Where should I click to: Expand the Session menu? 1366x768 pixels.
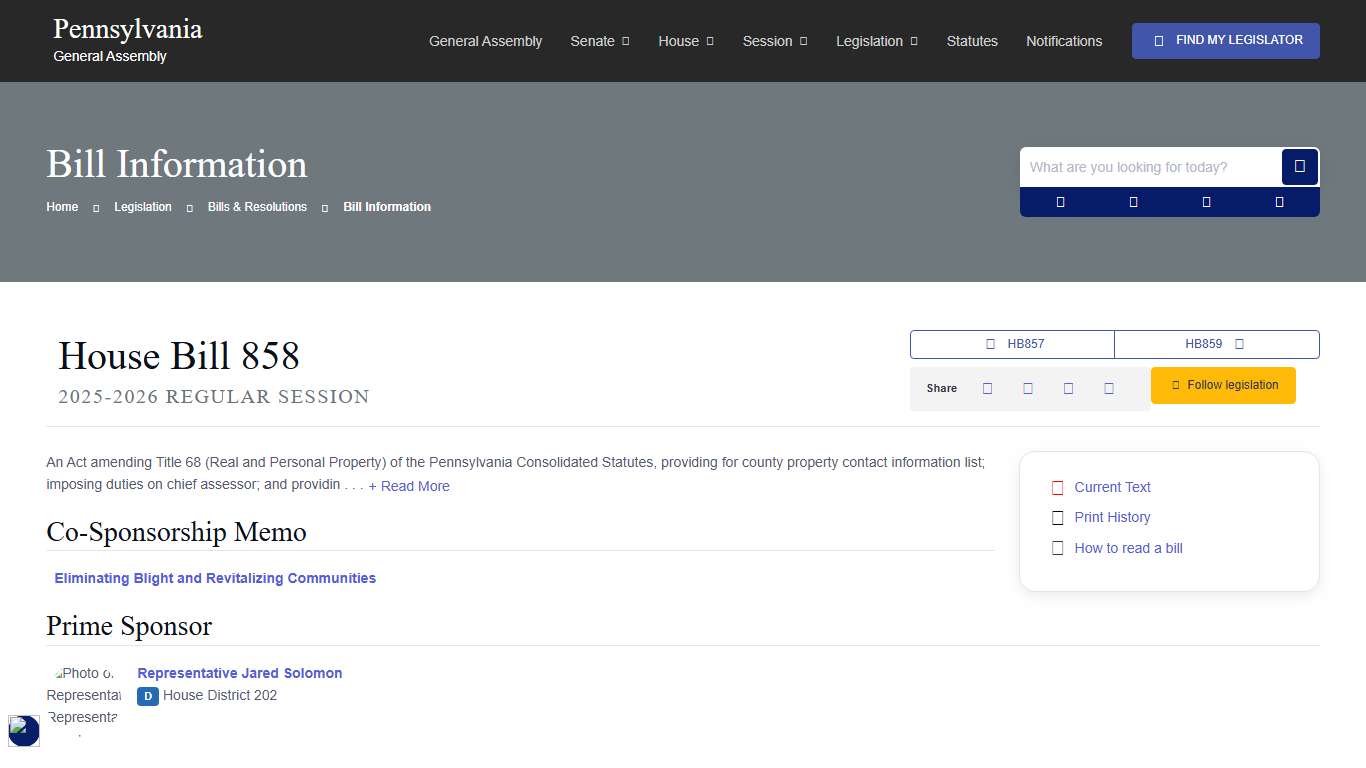pyautogui.click(x=774, y=41)
